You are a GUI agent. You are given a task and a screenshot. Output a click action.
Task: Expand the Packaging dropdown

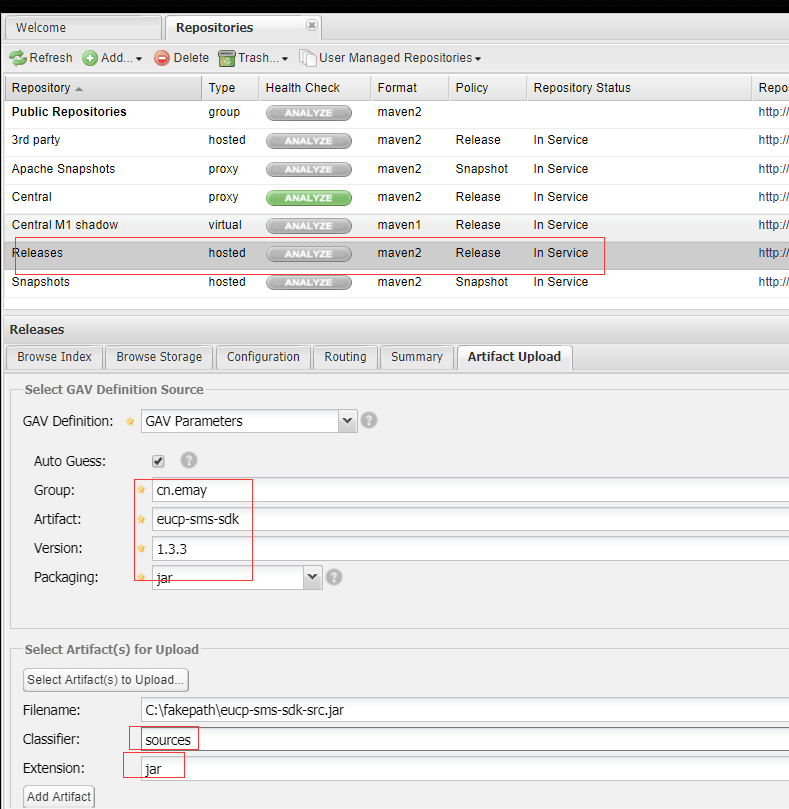[x=313, y=577]
